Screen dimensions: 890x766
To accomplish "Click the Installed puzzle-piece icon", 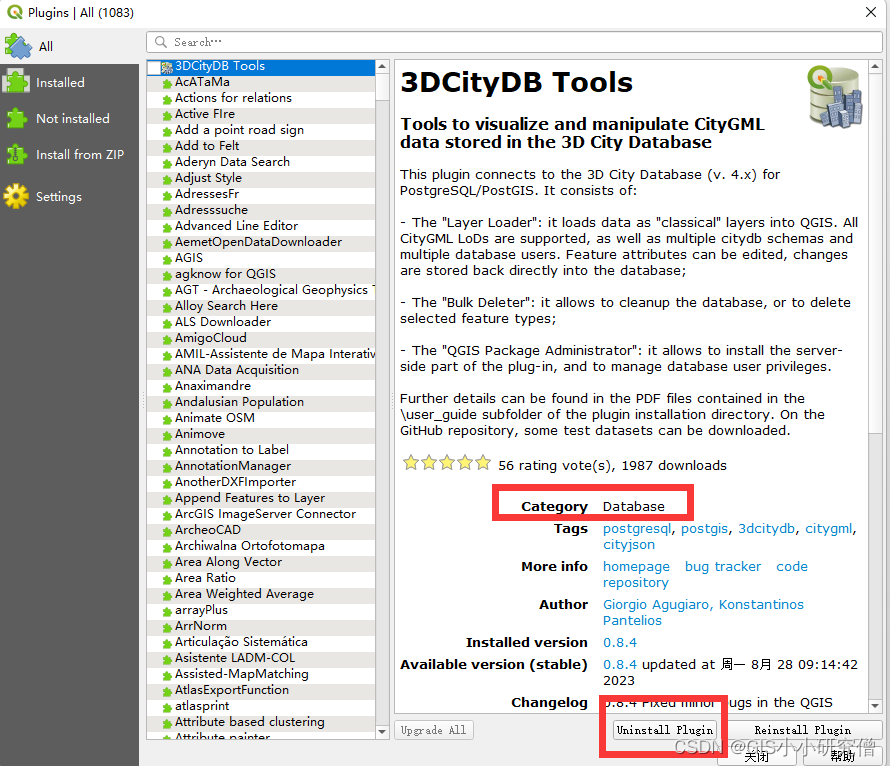I will [x=16, y=82].
